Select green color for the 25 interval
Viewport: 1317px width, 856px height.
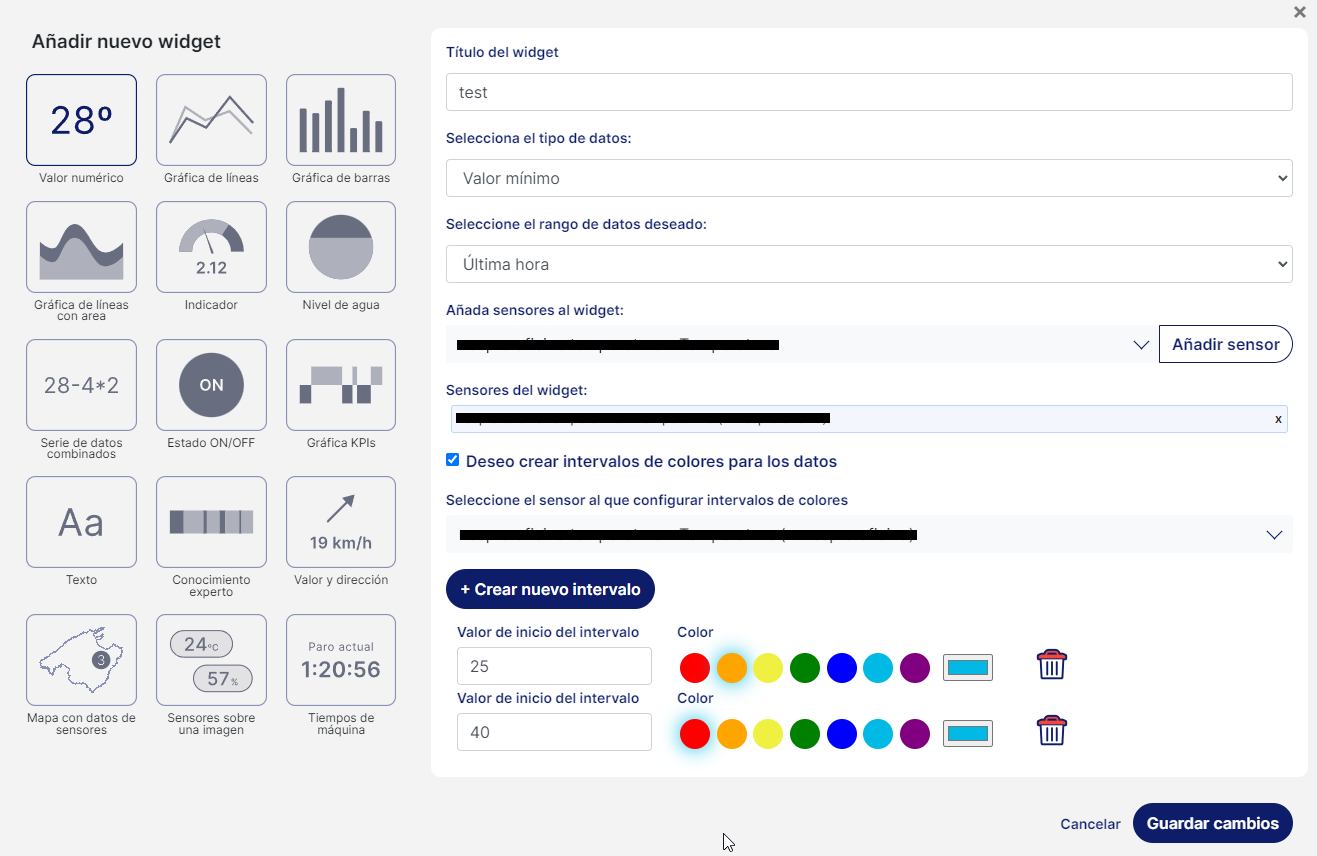[805, 668]
